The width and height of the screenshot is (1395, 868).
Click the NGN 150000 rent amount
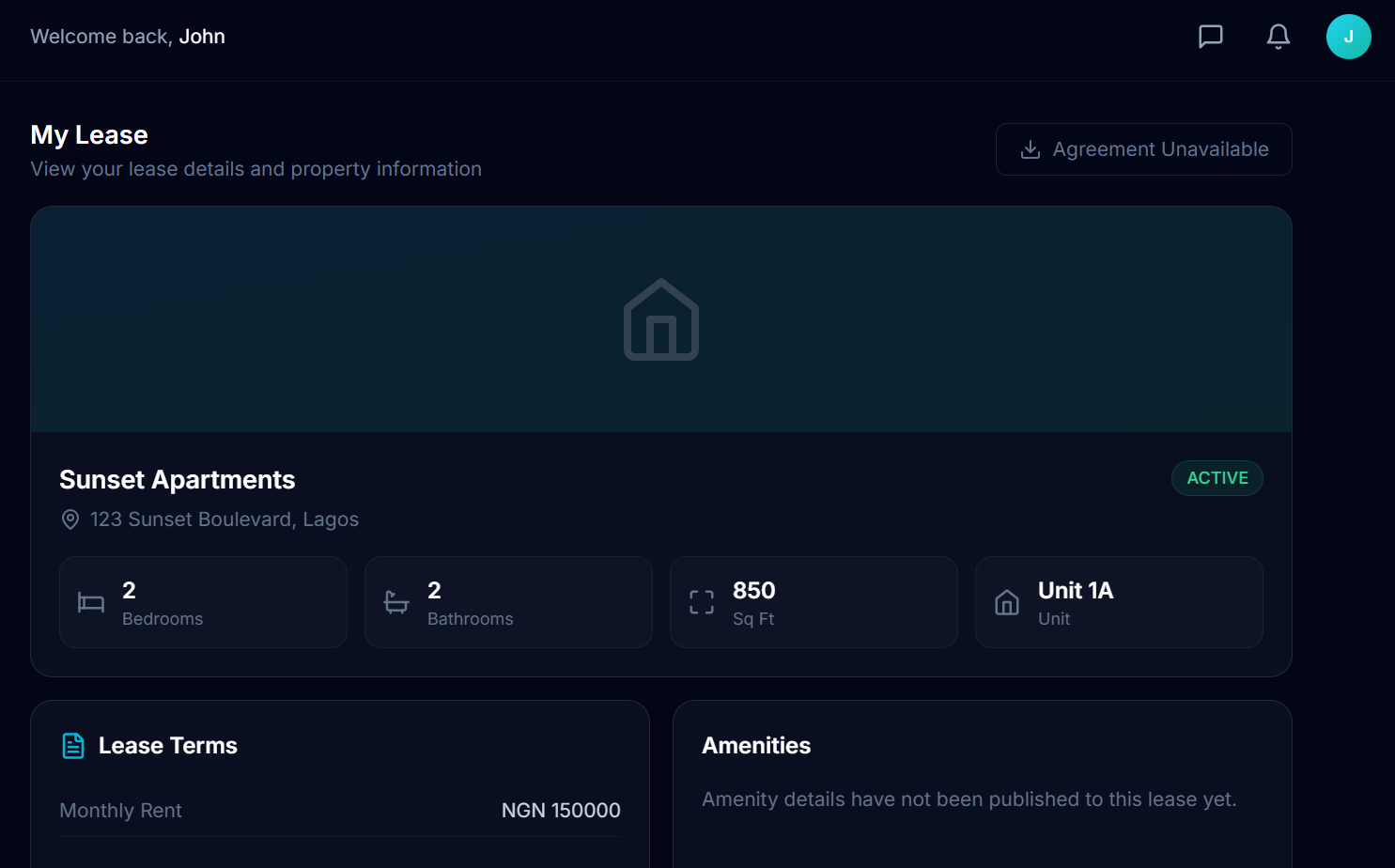[561, 811]
